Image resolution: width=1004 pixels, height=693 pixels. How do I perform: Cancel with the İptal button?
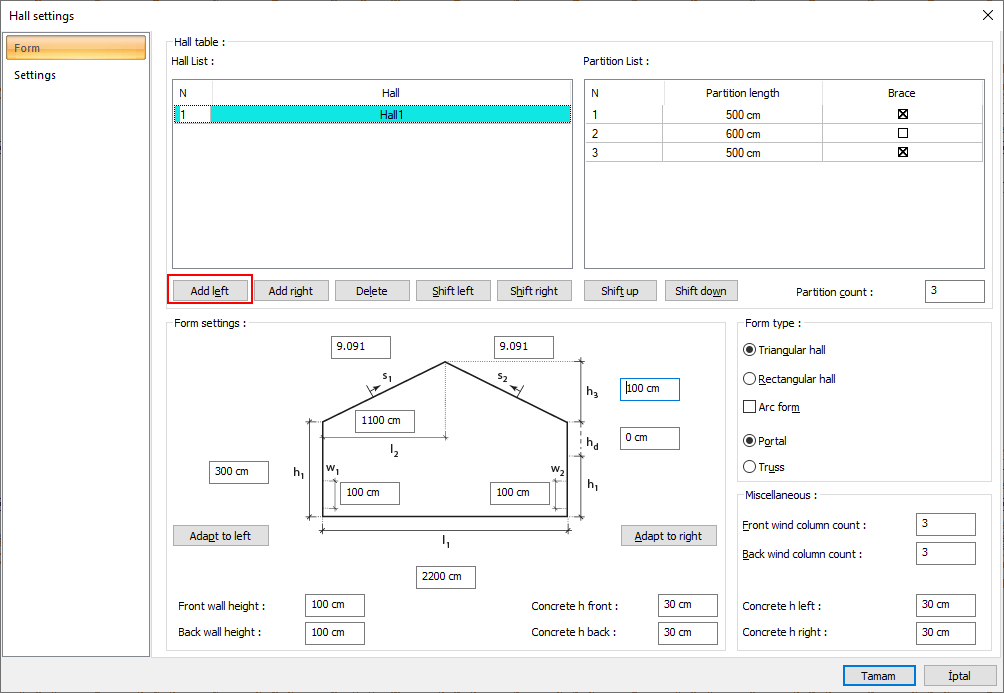pos(959,676)
